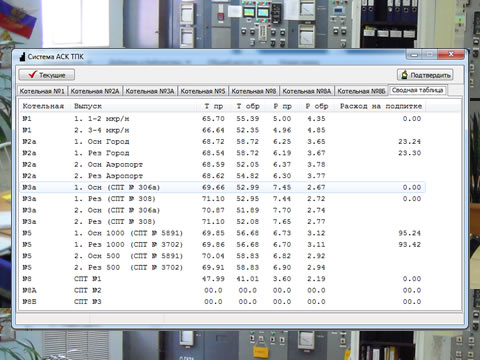Click the 65.70 temperature value

pyautogui.click(x=213, y=119)
